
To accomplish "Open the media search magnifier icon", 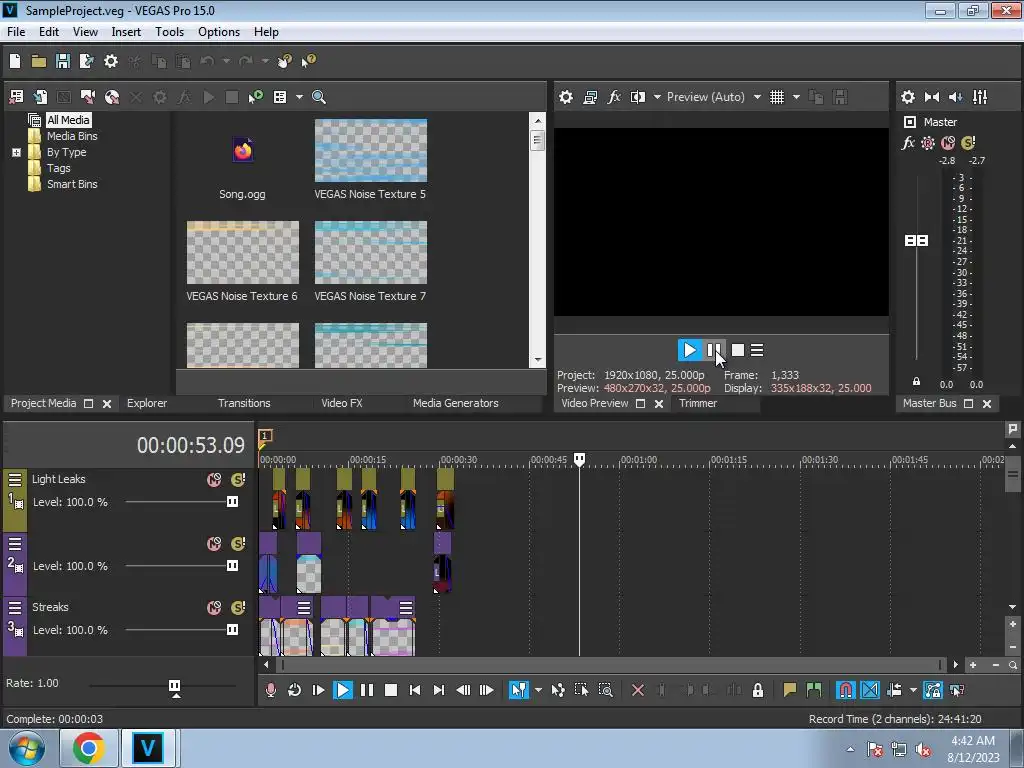I will point(319,97).
